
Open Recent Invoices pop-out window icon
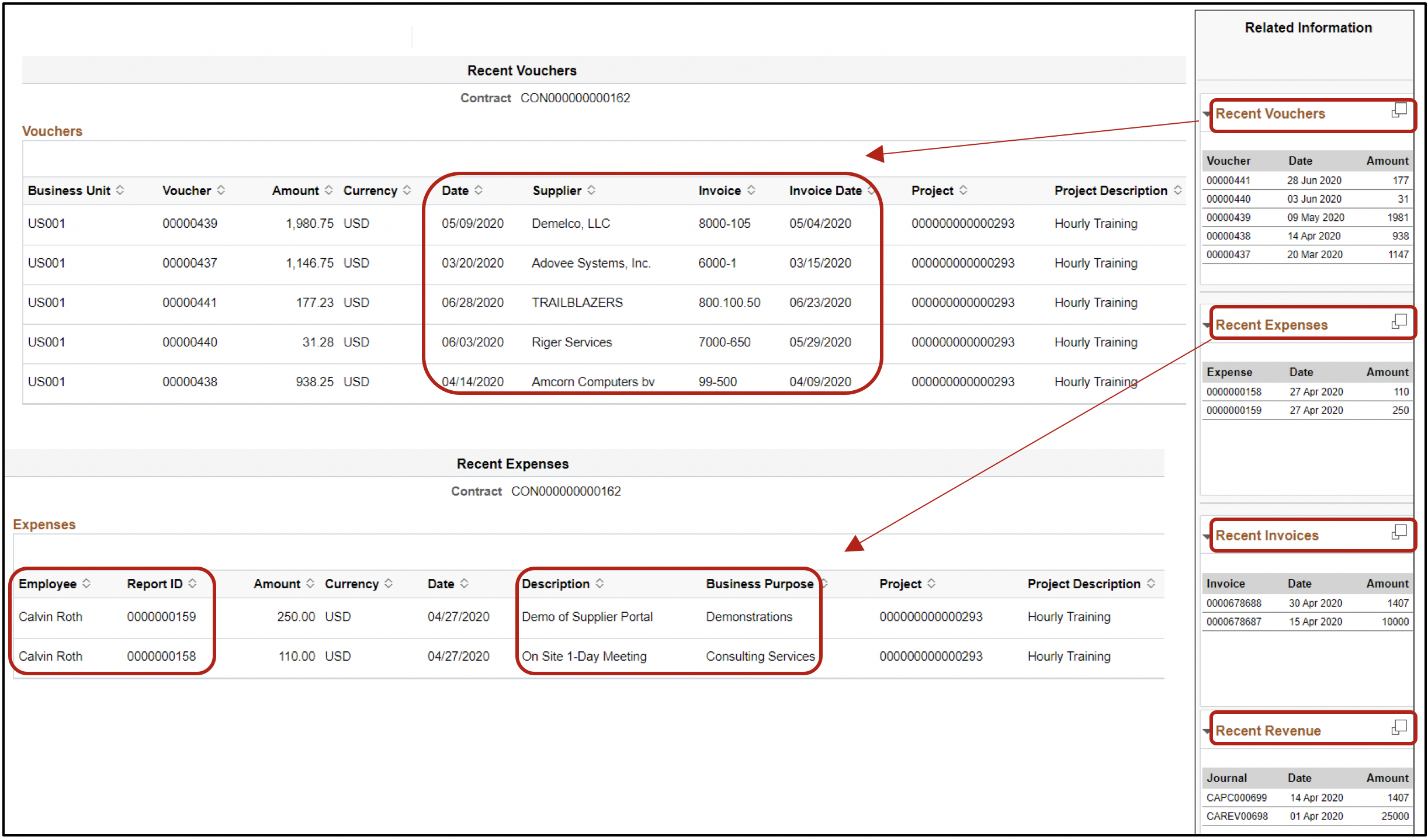coord(1399,532)
